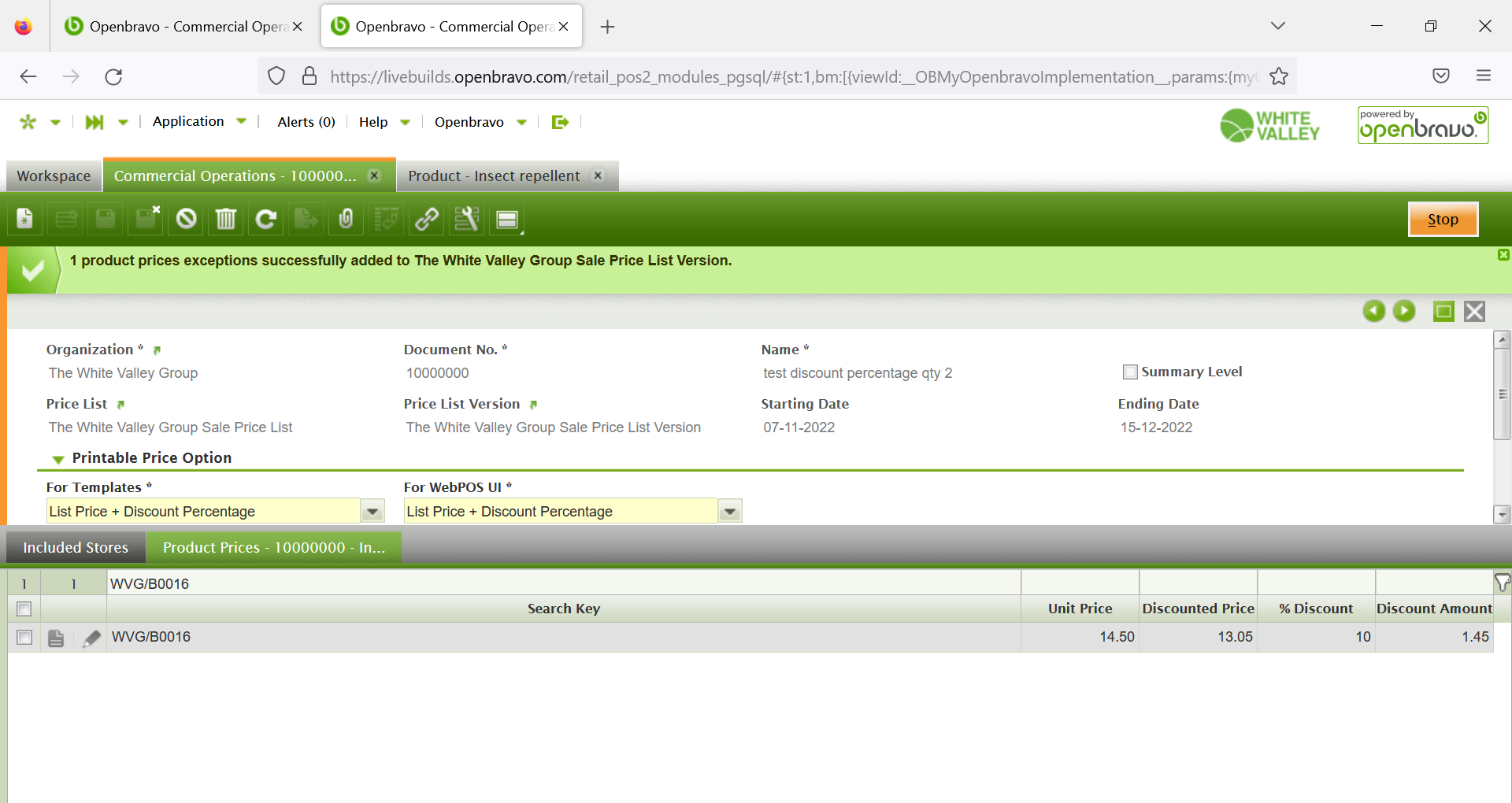Click the form's vertical scrollbar thumb
Screen dimensions: 1512x803
click(1503, 394)
